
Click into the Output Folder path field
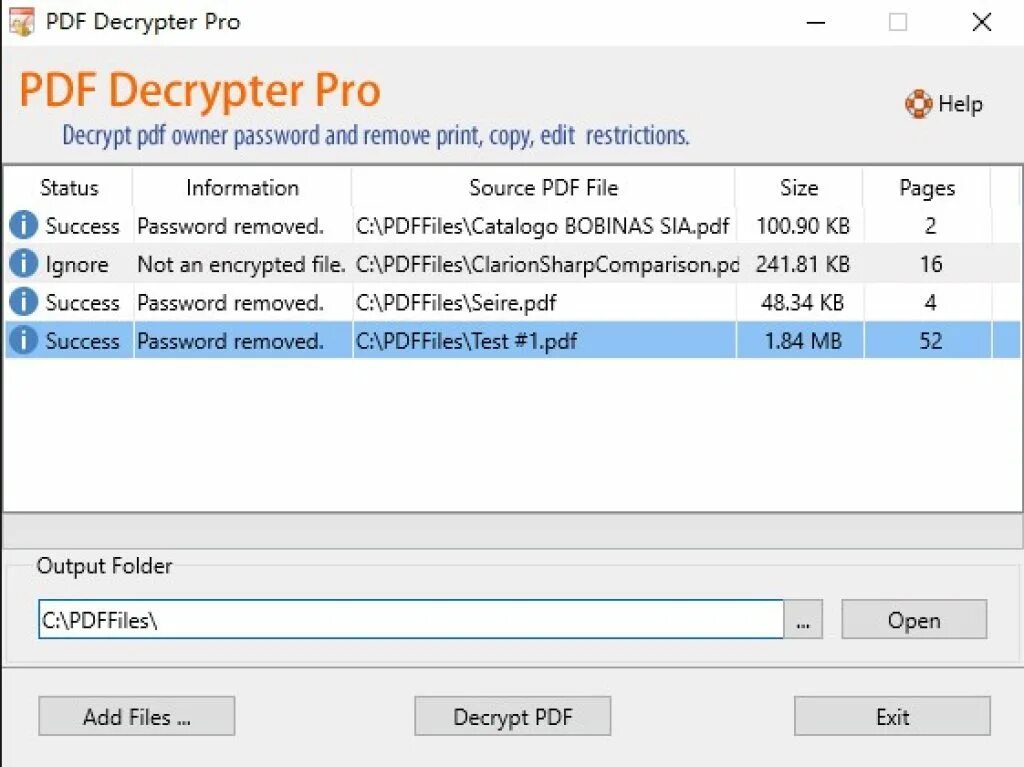410,620
